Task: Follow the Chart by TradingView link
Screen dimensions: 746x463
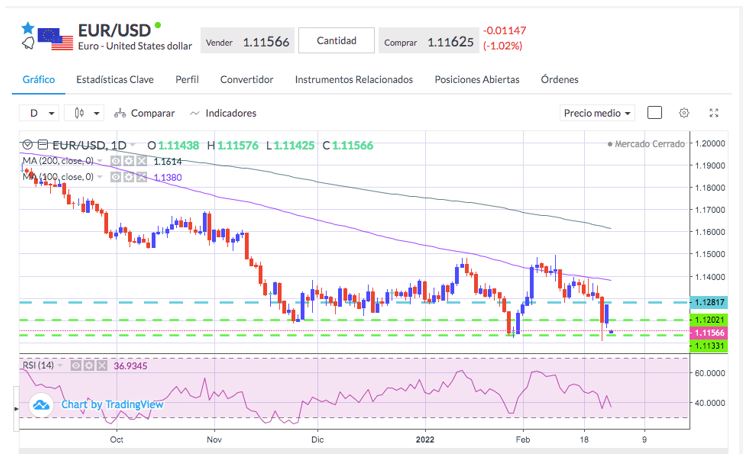Action: click(x=112, y=404)
